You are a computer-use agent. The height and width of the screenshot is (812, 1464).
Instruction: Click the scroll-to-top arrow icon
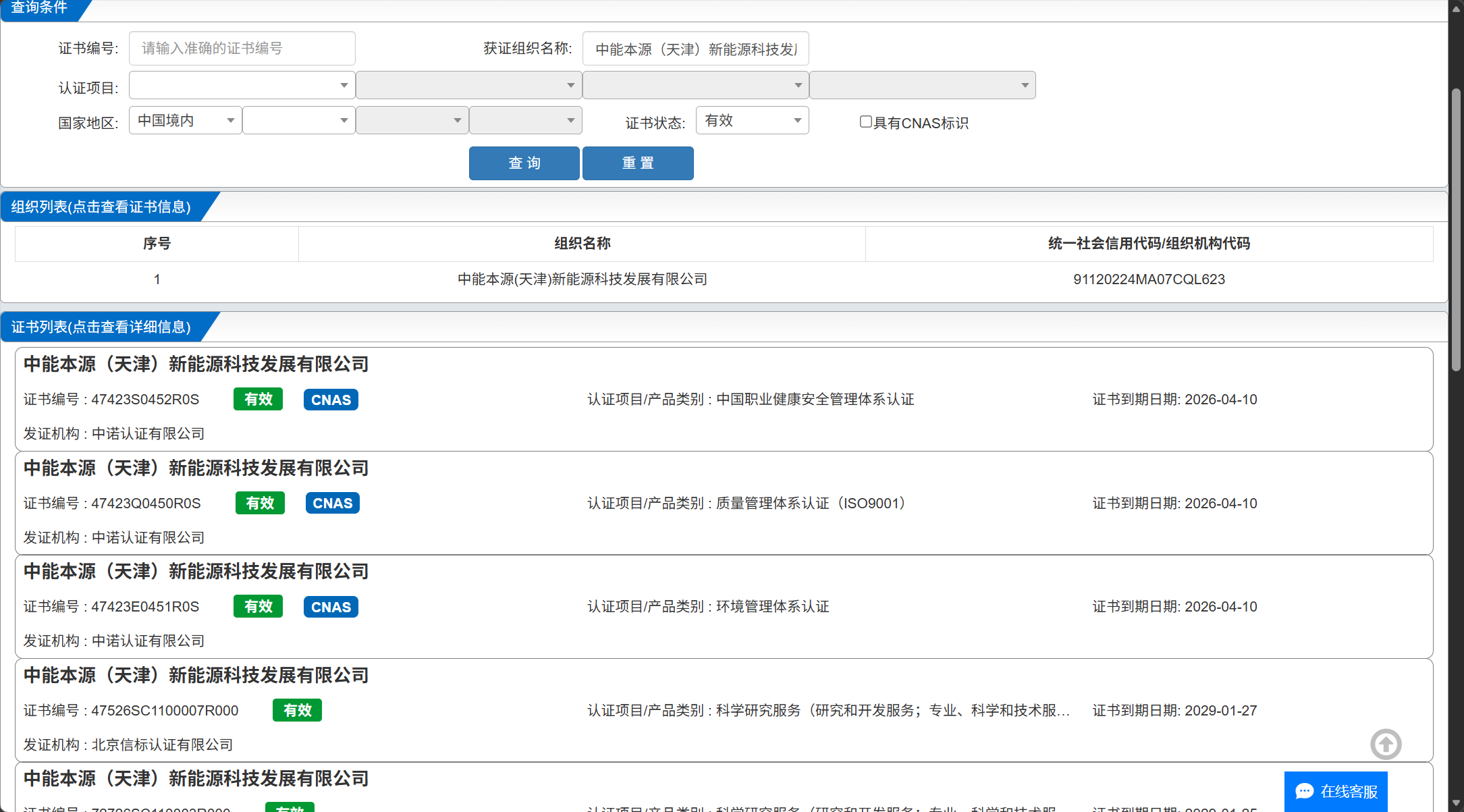coord(1386,745)
